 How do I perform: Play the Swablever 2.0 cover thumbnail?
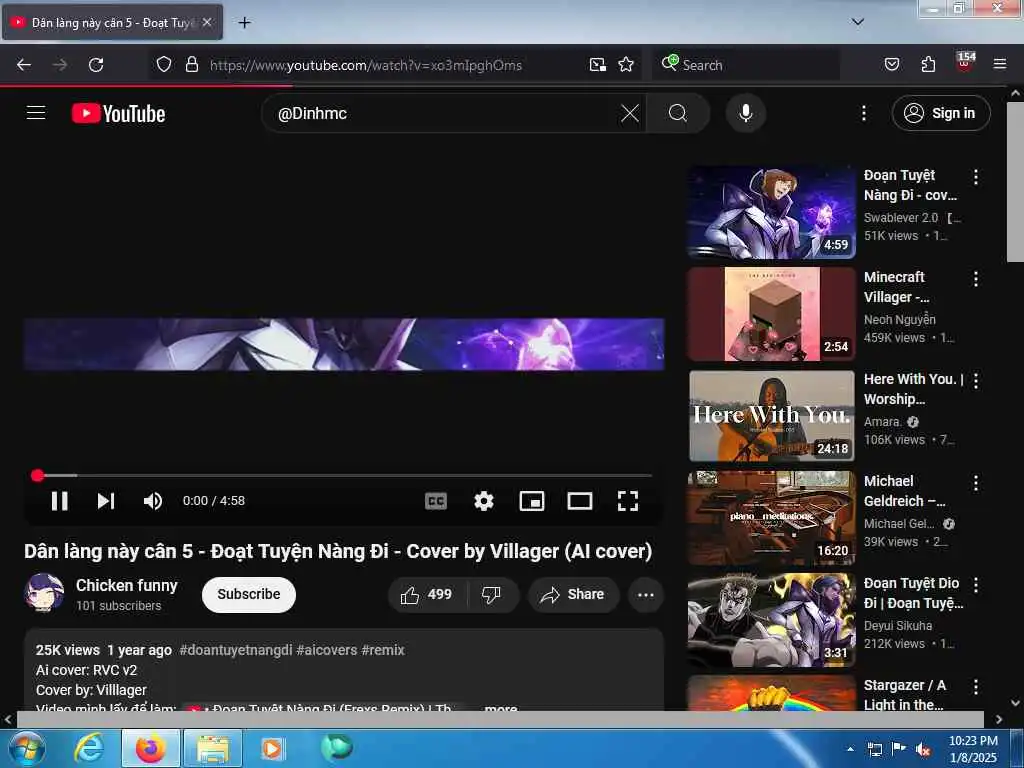[x=772, y=212]
